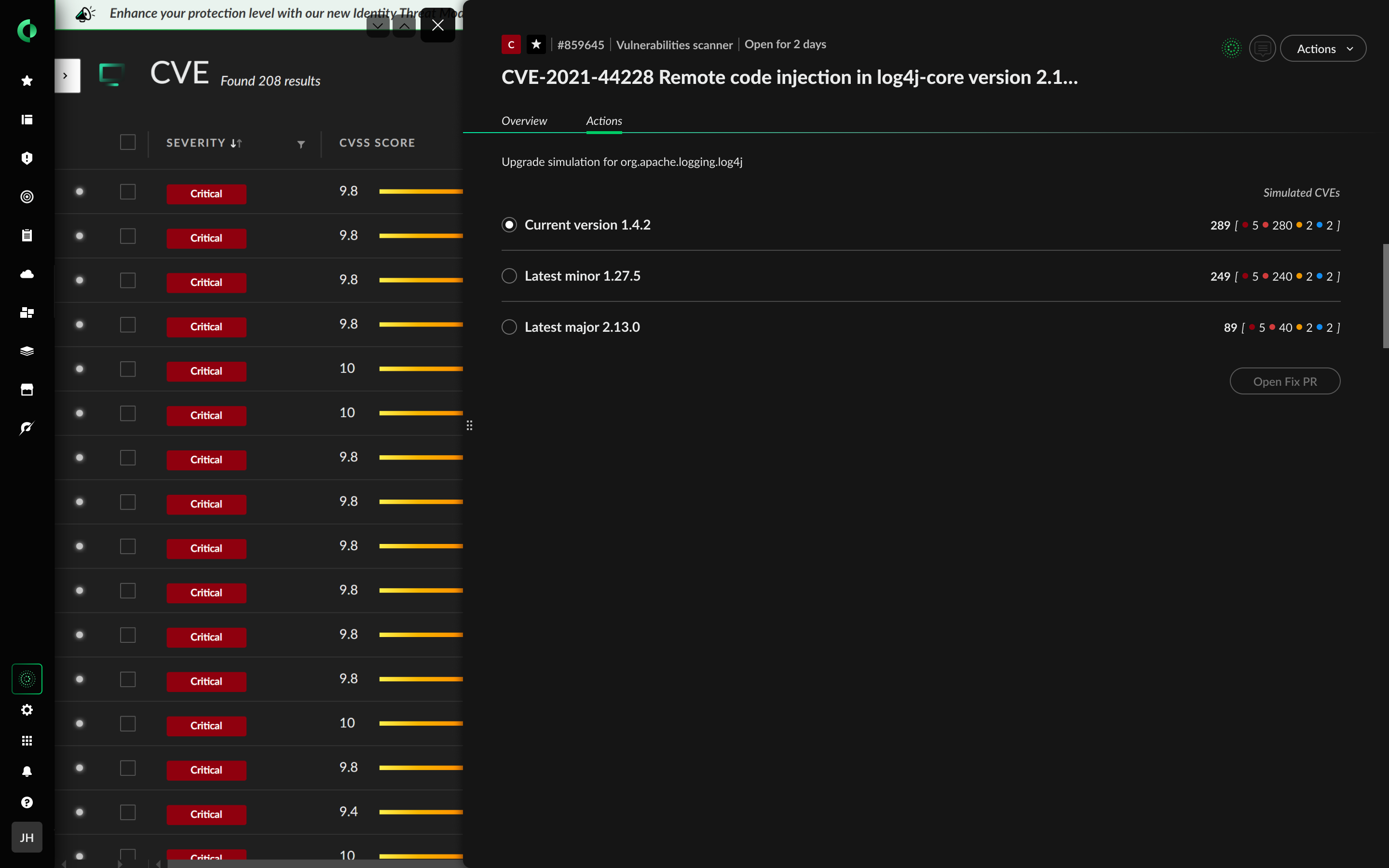Check the select-all checkbox in table header
Viewport: 1389px width, 868px height.
tap(127, 142)
